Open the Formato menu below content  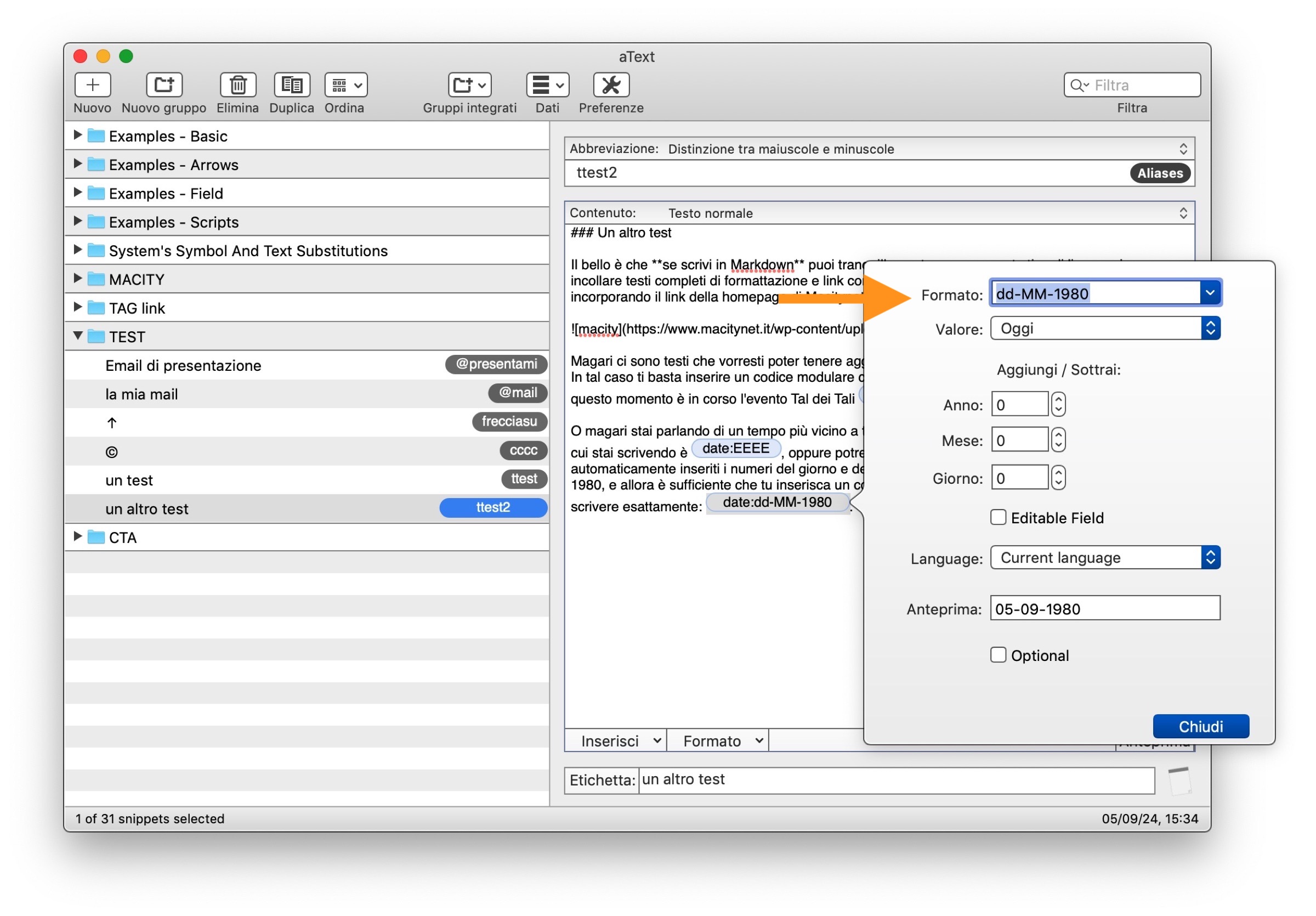click(x=718, y=741)
